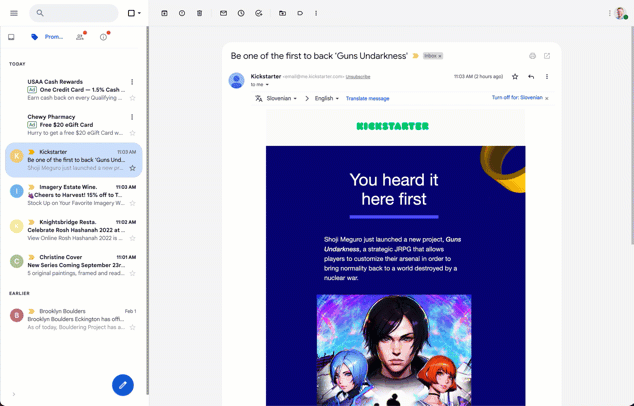Viewport: 634px width, 406px height.
Task: Switch to the Primary inbox tab
Action: (11, 37)
